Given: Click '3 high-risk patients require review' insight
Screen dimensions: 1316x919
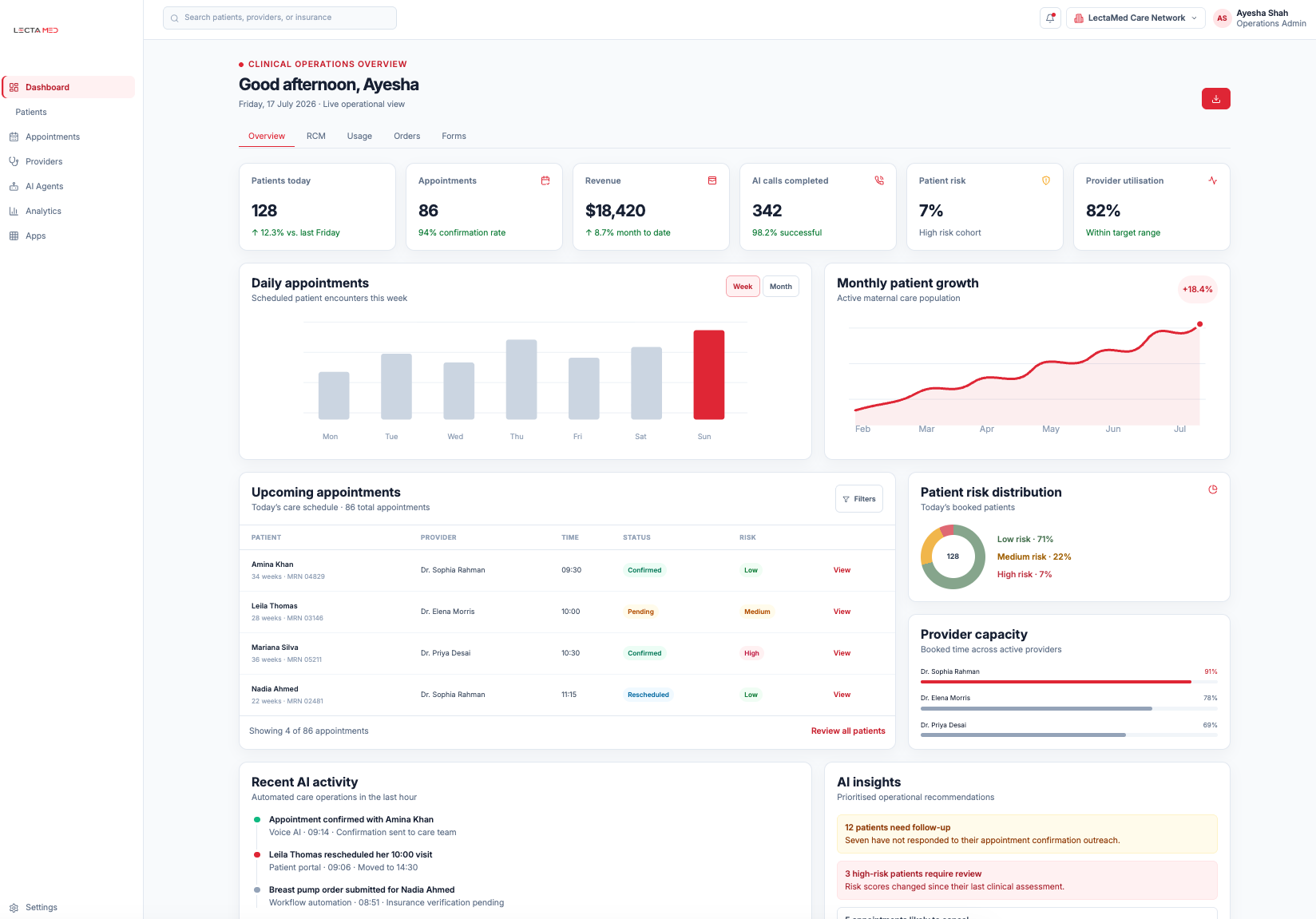Looking at the screenshot, I should coord(1027,880).
